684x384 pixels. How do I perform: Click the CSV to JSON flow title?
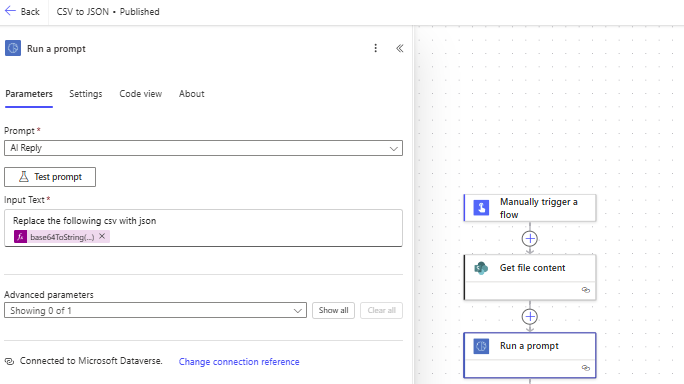(x=82, y=12)
